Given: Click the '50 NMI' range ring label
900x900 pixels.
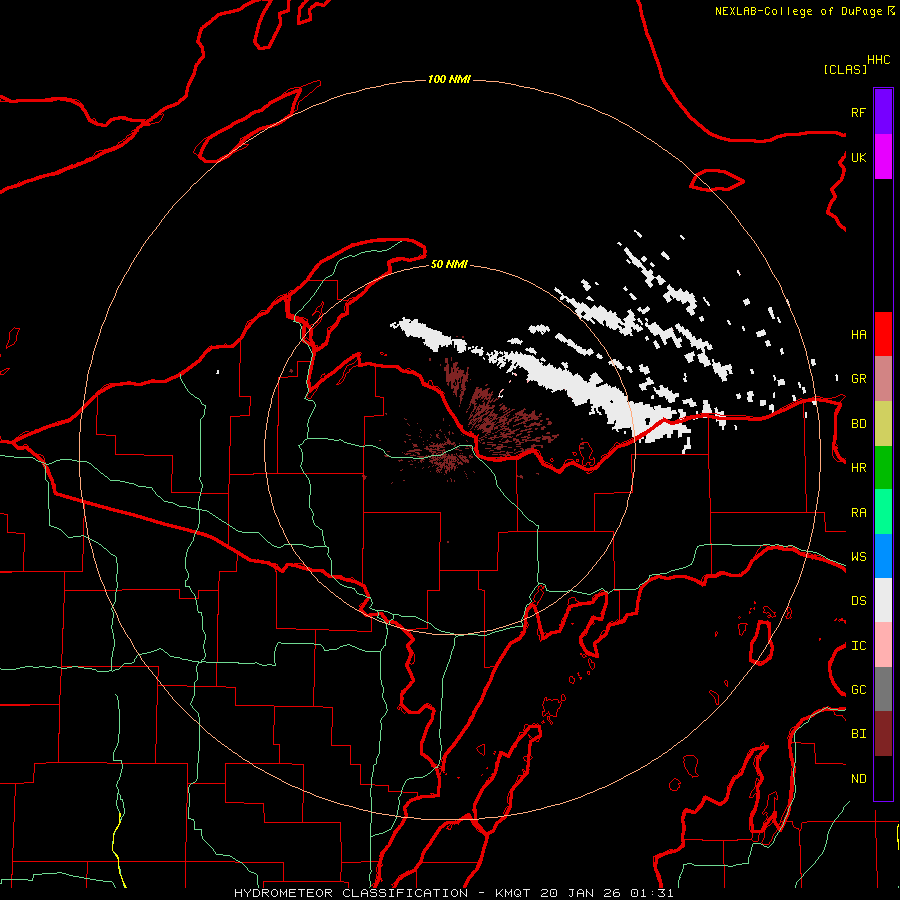Looking at the screenshot, I should point(449,264).
